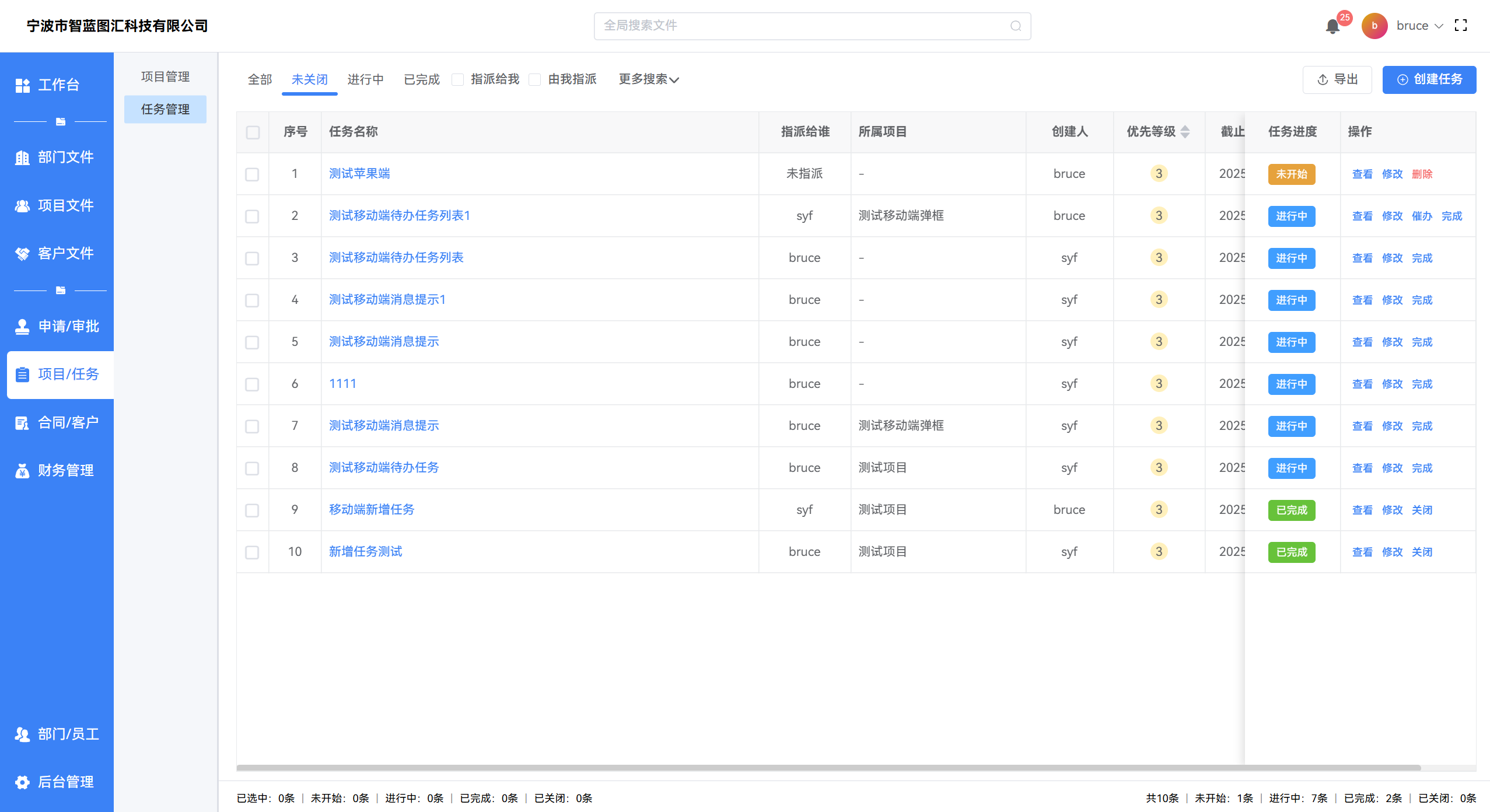Click the horizontal table scrollbar
The height and width of the screenshot is (812, 1490).
[828, 768]
